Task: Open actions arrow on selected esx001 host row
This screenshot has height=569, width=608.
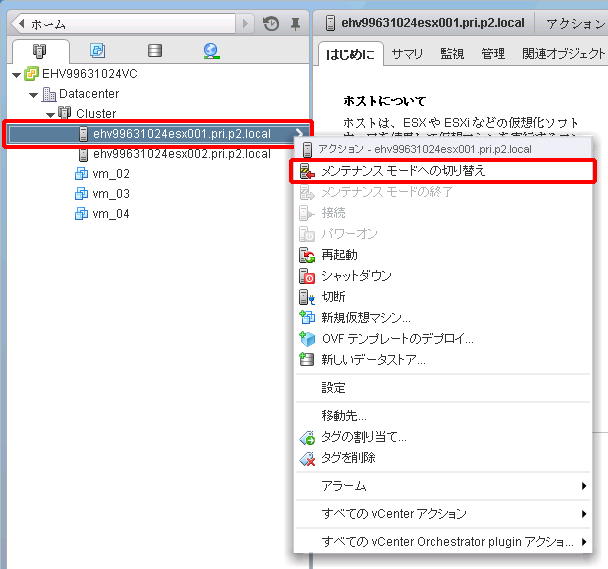Action: tap(299, 133)
